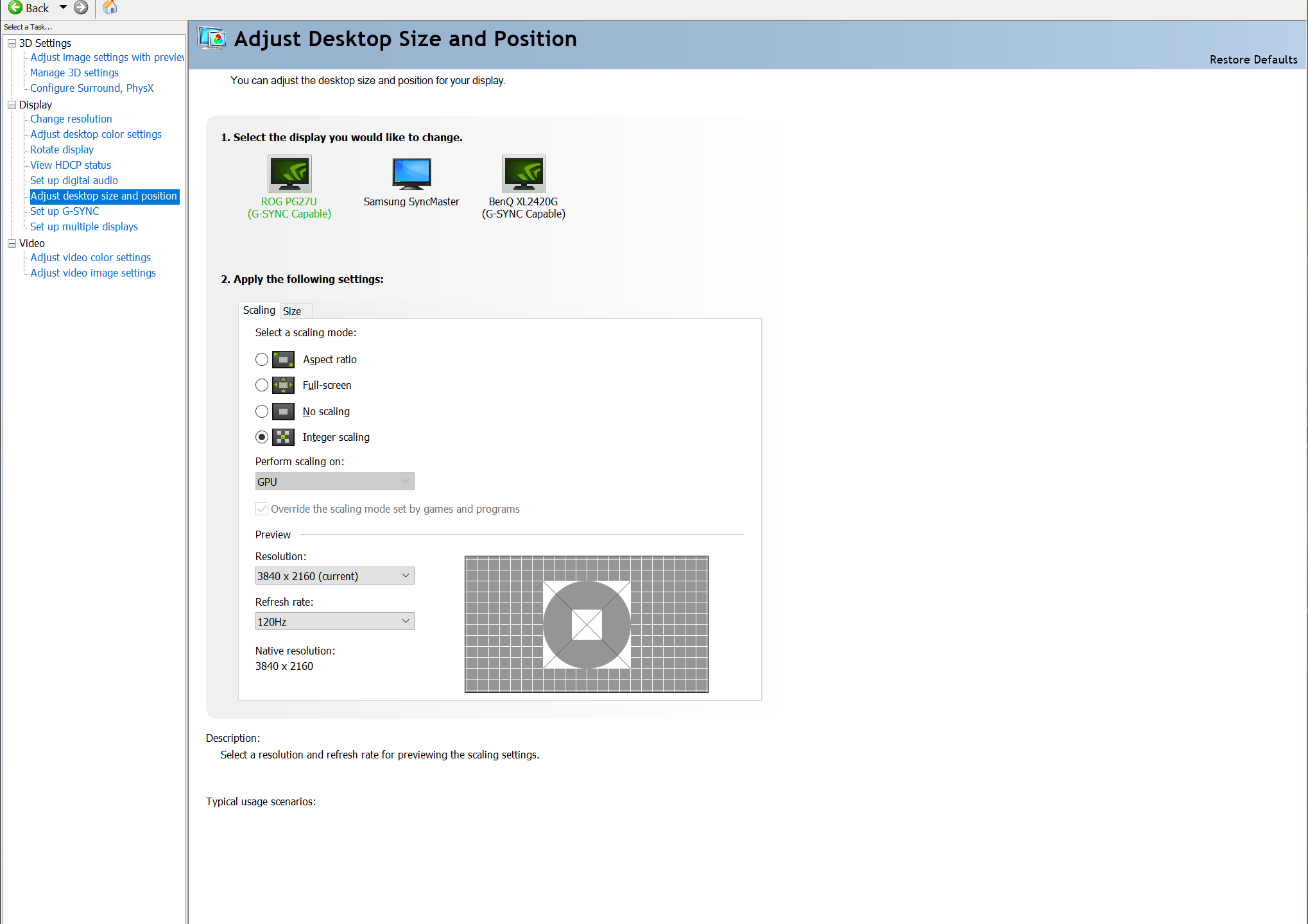The height and width of the screenshot is (924, 1308).
Task: Open Set up G-SYNC task
Action: [65, 211]
